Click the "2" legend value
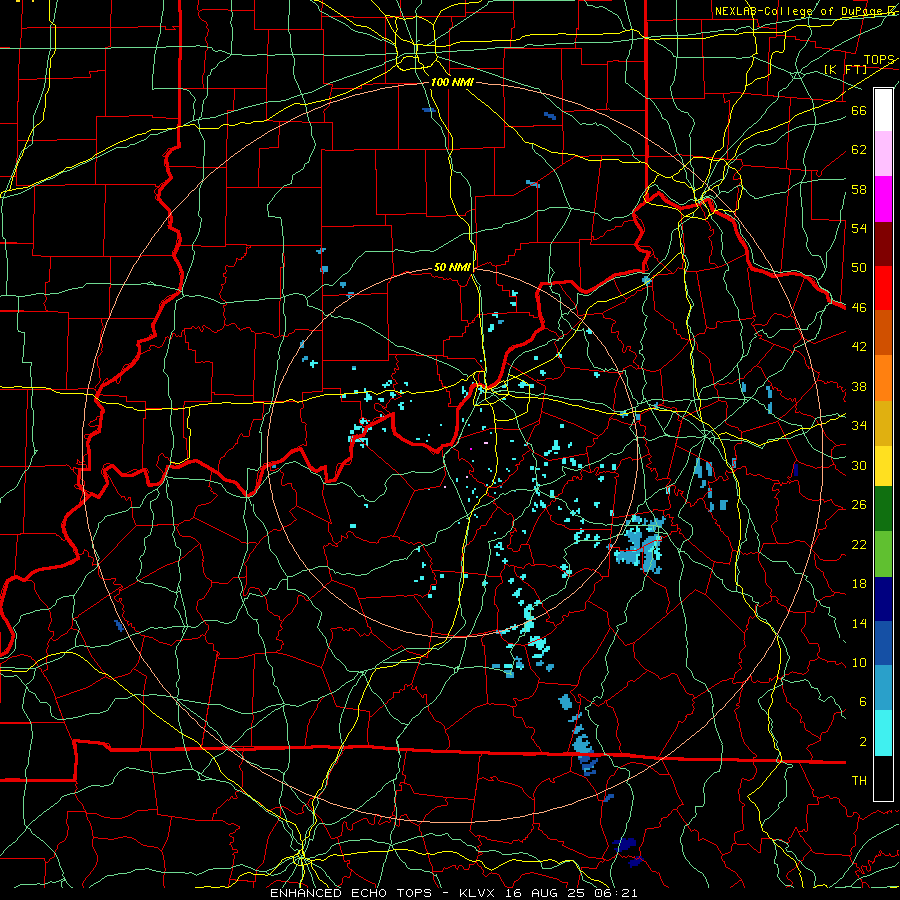The height and width of the screenshot is (900, 900). [x=862, y=742]
